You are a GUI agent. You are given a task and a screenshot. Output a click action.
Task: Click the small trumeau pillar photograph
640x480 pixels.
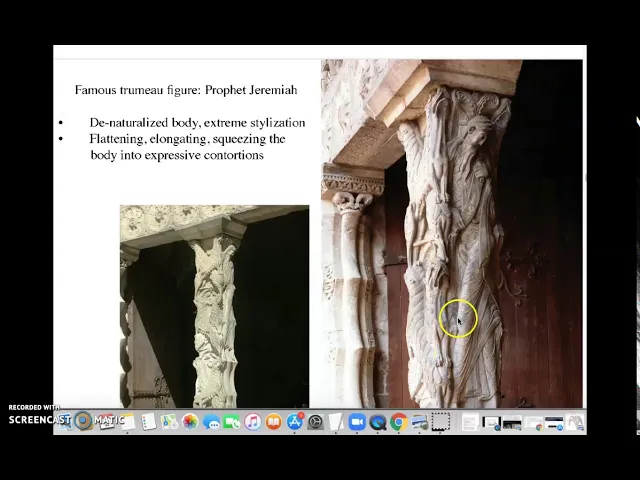214,306
